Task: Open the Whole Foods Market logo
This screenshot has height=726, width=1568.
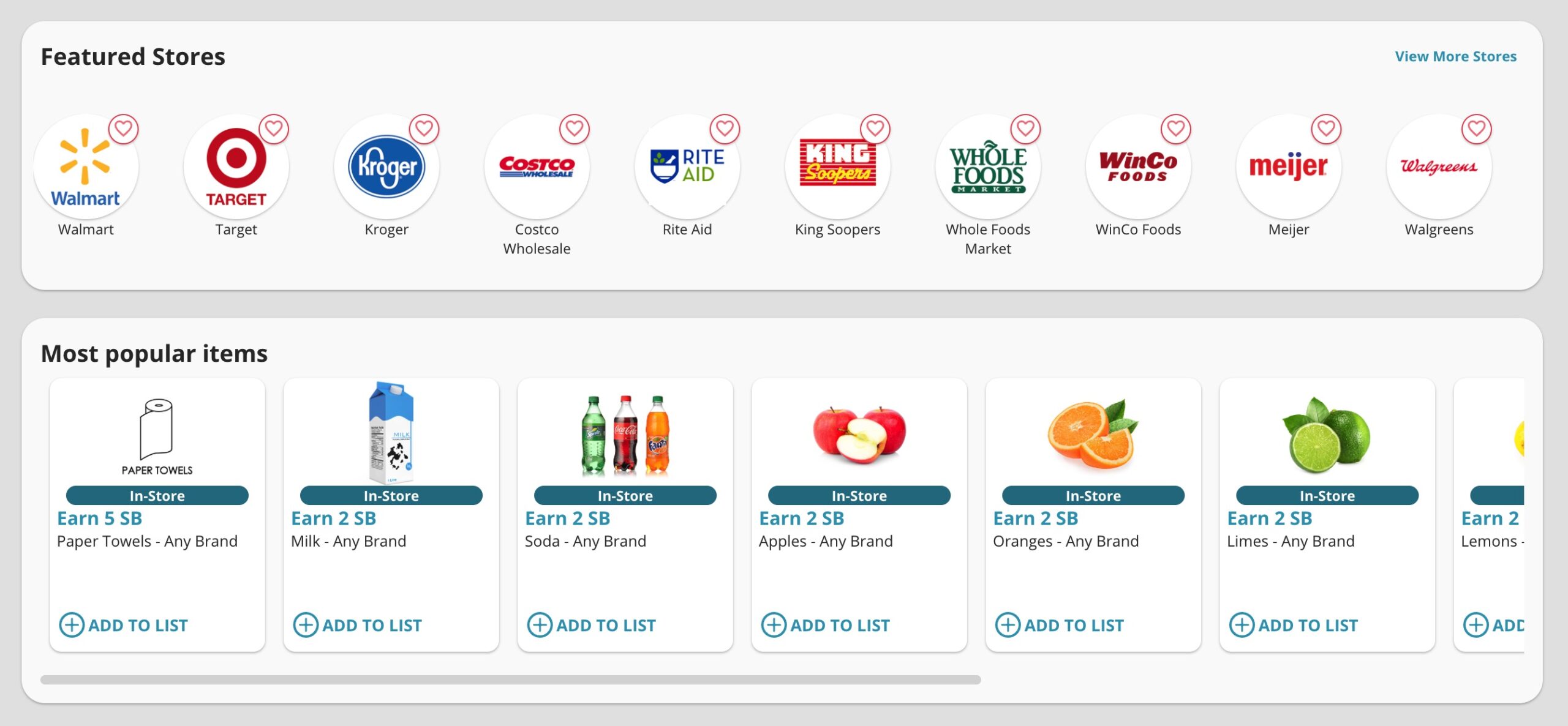Action: (987, 167)
